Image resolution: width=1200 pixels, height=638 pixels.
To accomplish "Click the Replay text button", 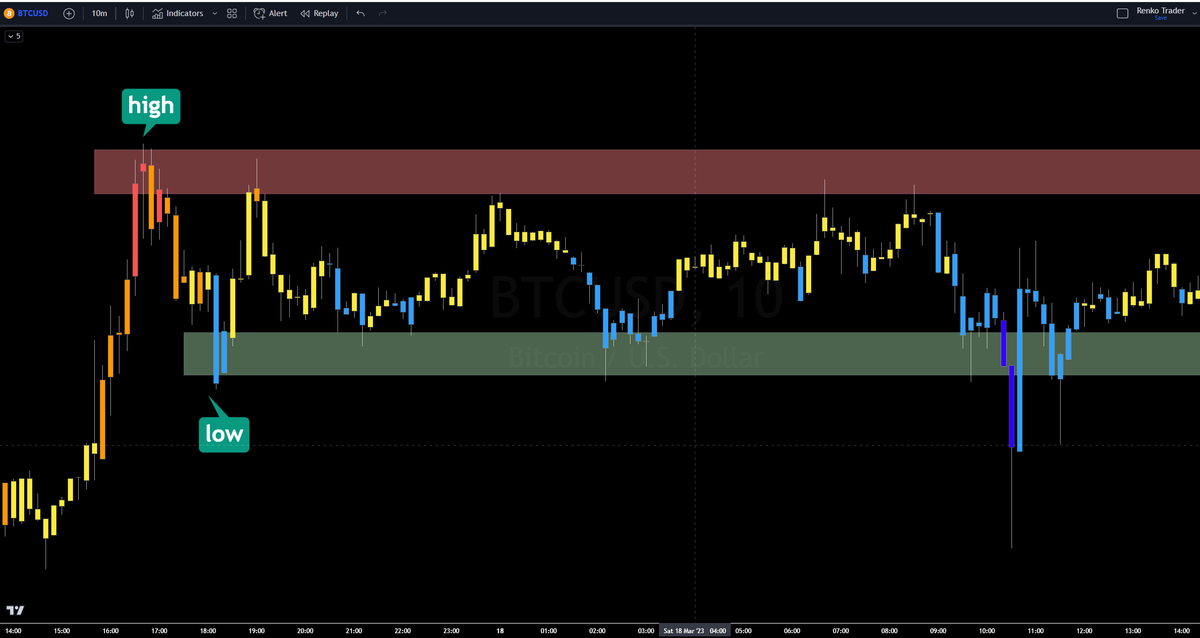I will pyautogui.click(x=325, y=13).
